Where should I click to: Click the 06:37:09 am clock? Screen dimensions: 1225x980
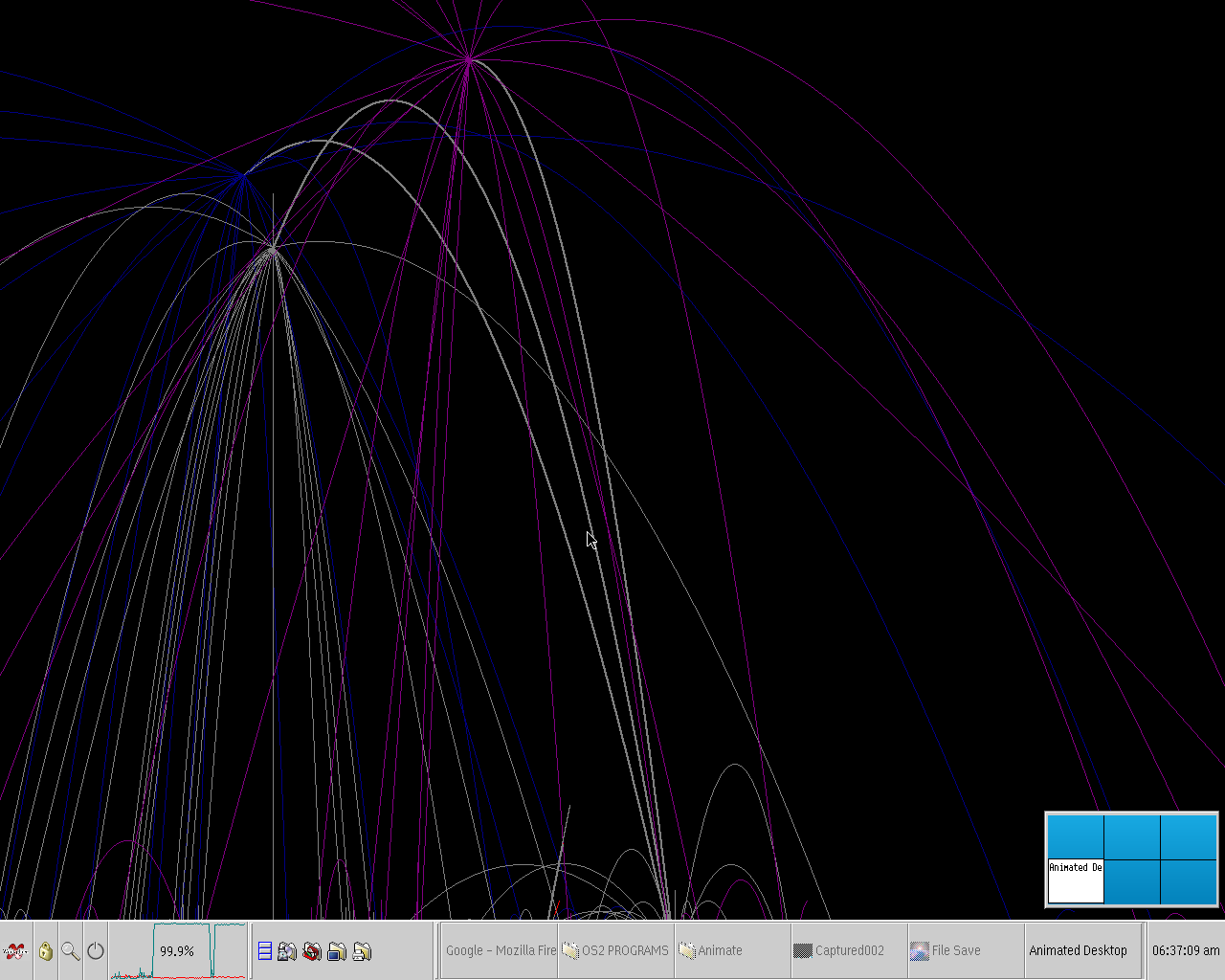1185,950
